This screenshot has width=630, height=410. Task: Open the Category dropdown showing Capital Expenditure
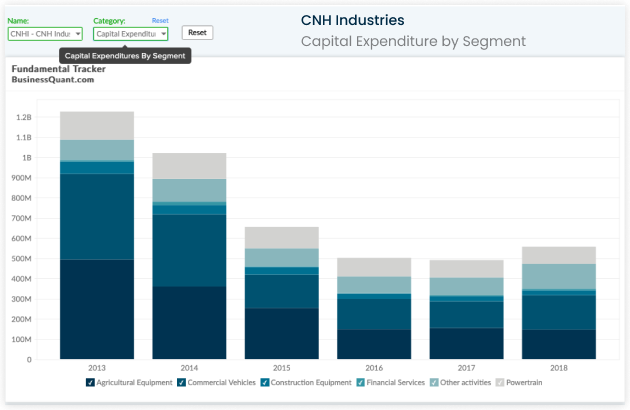click(131, 34)
